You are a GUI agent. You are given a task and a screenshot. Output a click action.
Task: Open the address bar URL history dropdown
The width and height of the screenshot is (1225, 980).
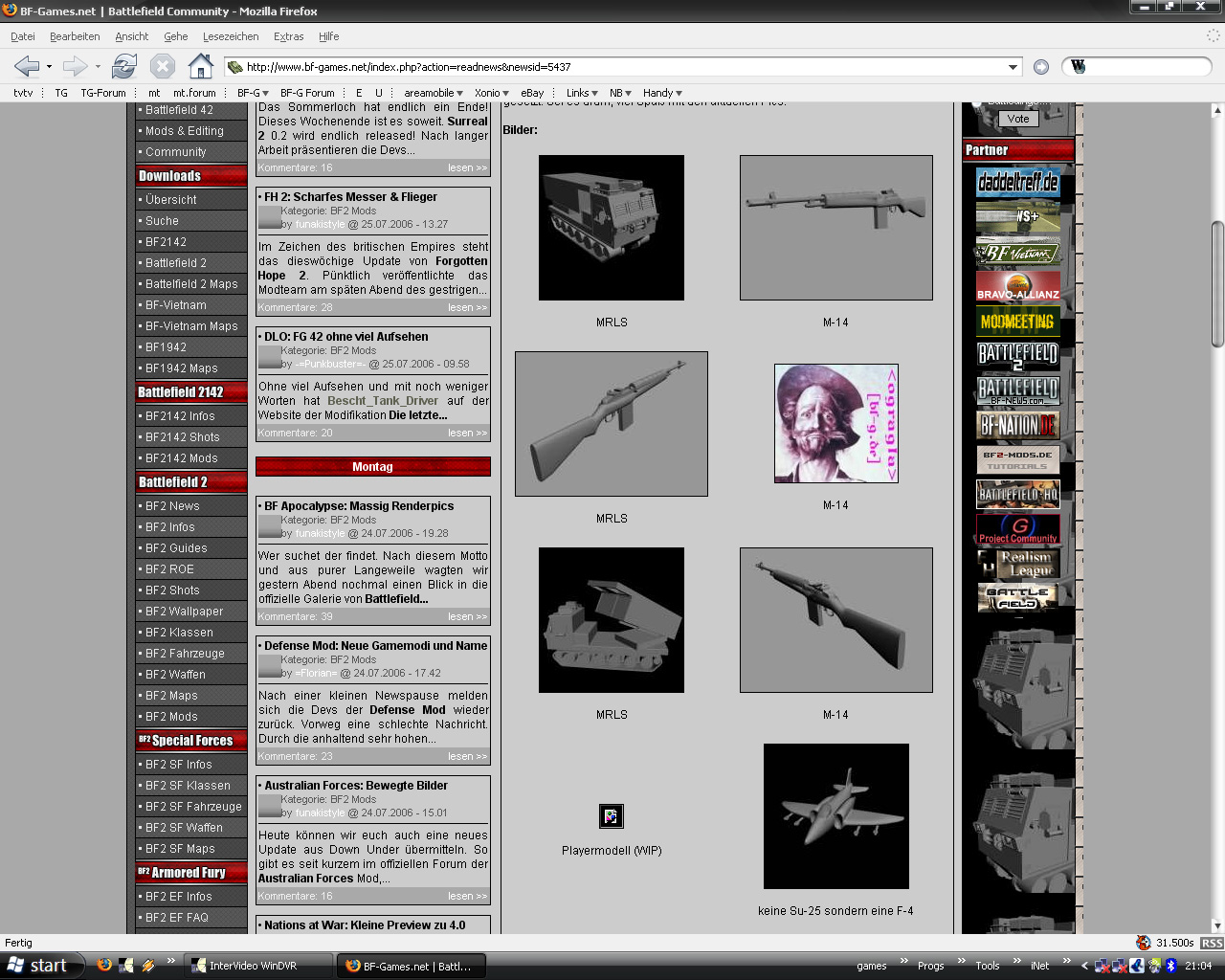coord(1013,67)
